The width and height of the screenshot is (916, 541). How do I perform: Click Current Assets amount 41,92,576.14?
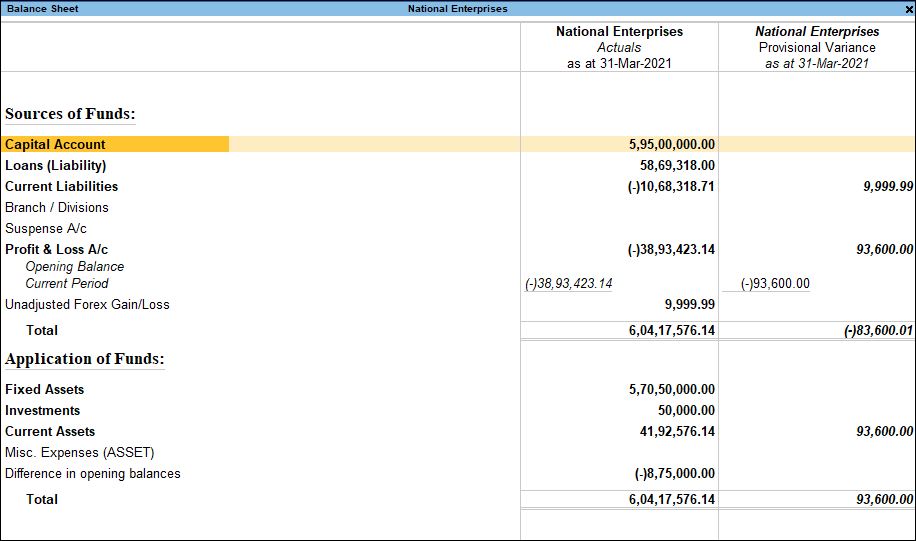tap(677, 431)
